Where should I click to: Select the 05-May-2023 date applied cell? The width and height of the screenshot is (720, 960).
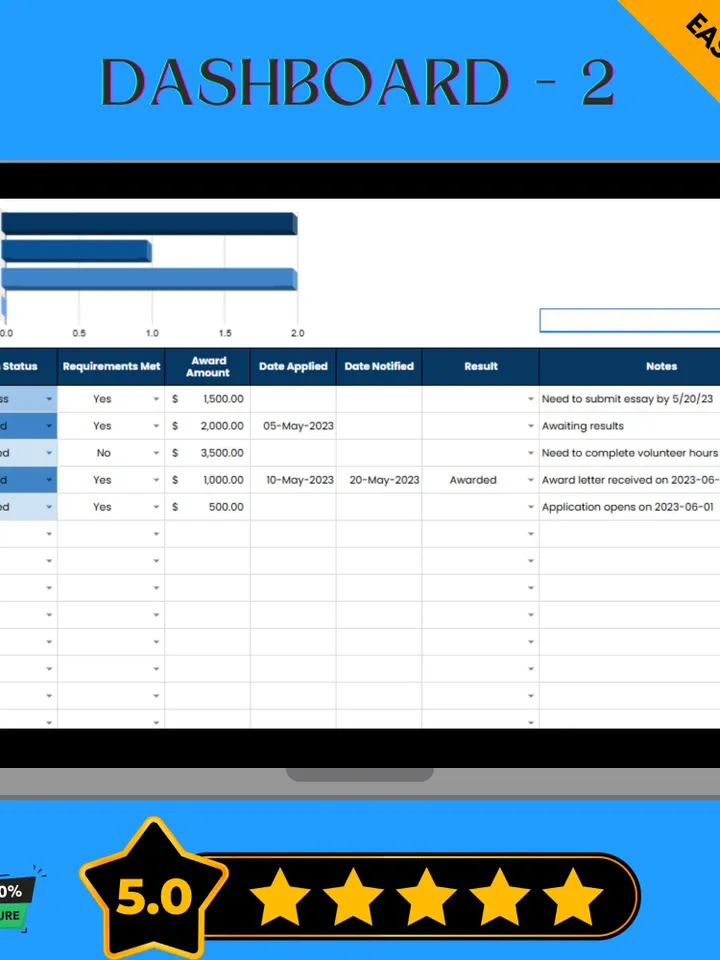click(293, 426)
